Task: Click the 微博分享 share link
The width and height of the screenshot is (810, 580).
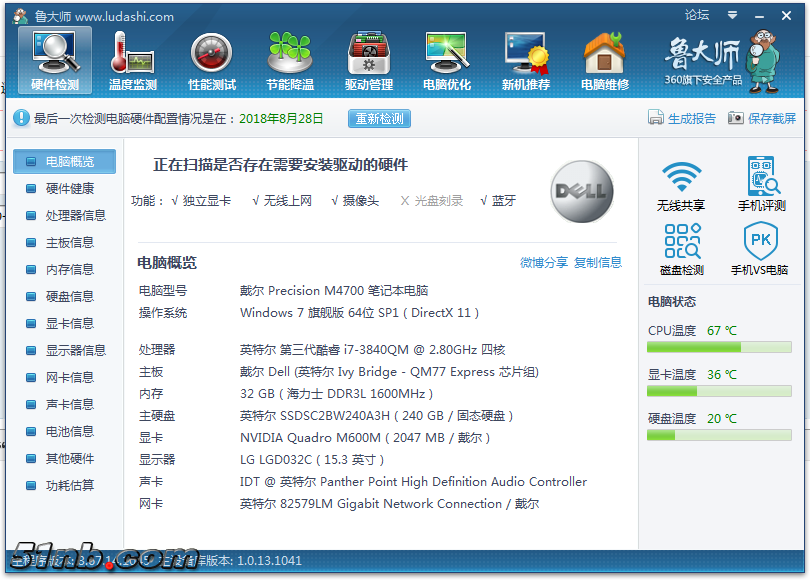Action: pyautogui.click(x=544, y=262)
